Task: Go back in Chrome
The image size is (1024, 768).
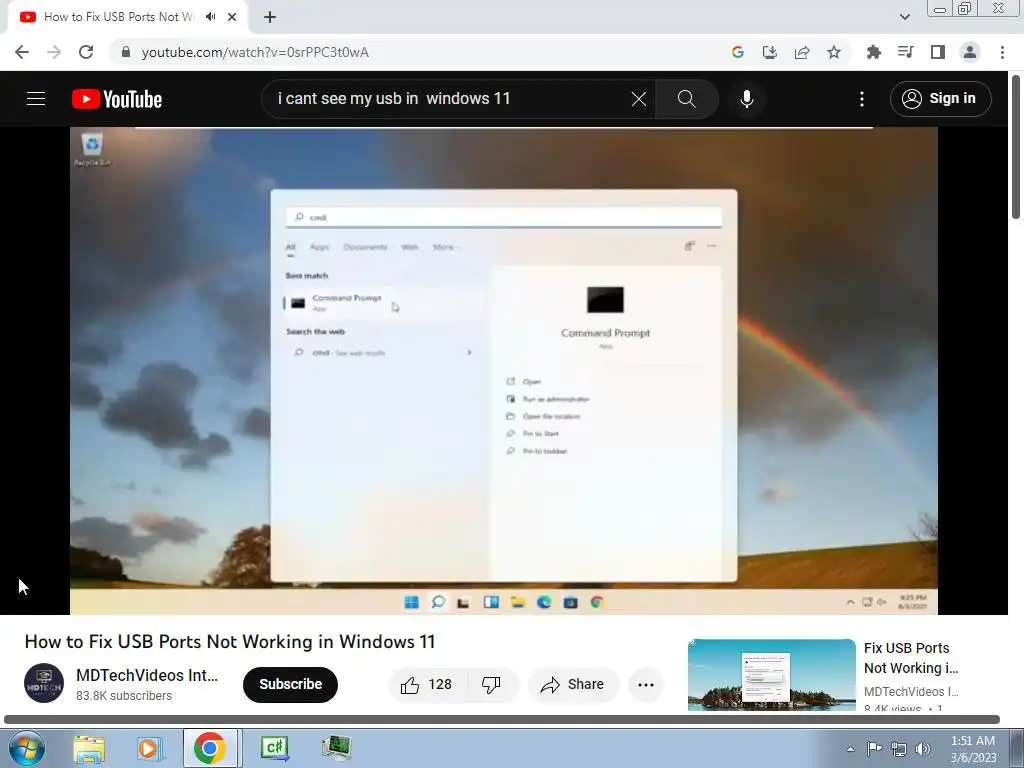Action: [x=22, y=52]
